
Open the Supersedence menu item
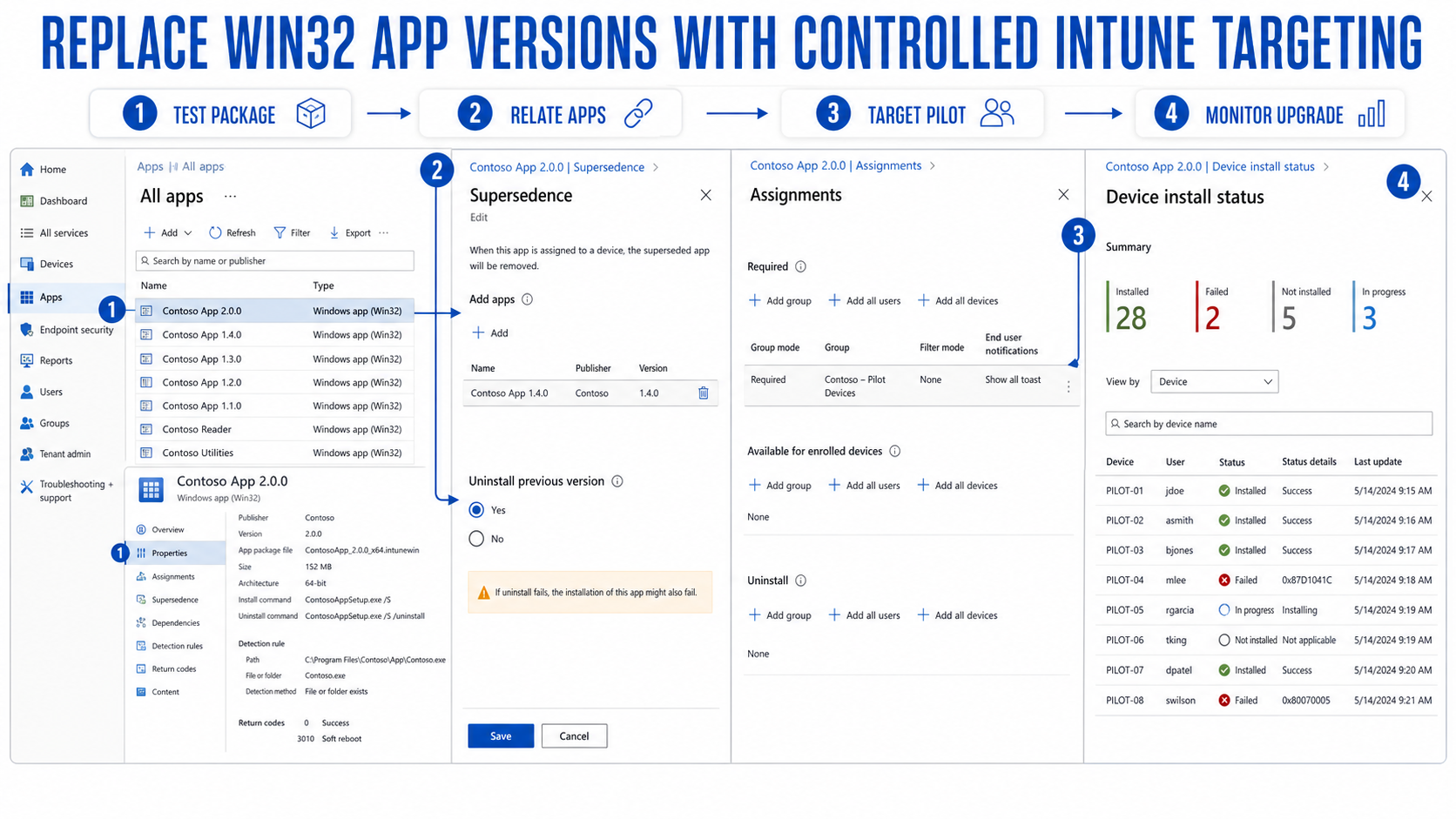coord(168,600)
